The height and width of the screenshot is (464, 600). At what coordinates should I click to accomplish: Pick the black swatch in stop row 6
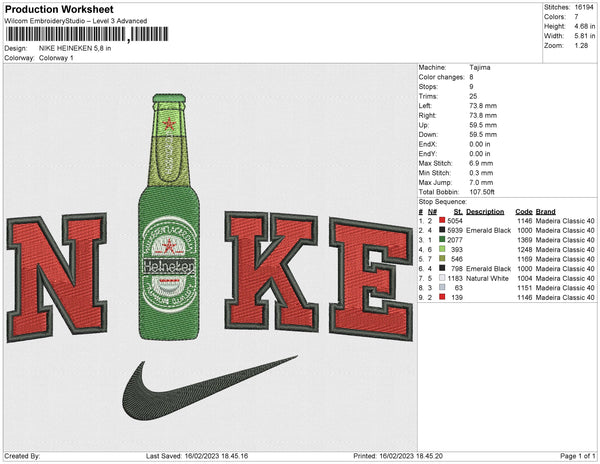(442, 268)
